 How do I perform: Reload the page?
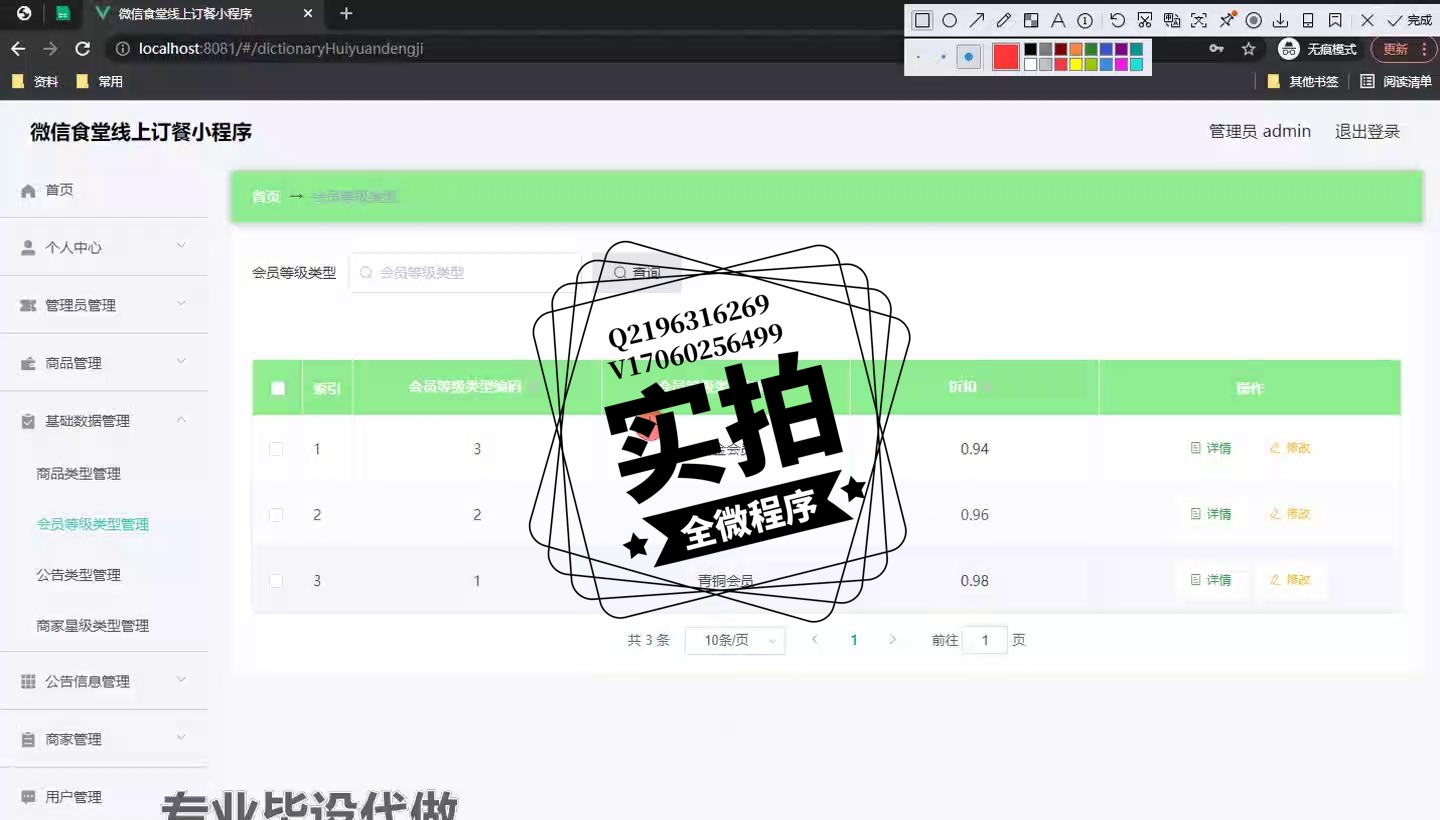[x=83, y=49]
